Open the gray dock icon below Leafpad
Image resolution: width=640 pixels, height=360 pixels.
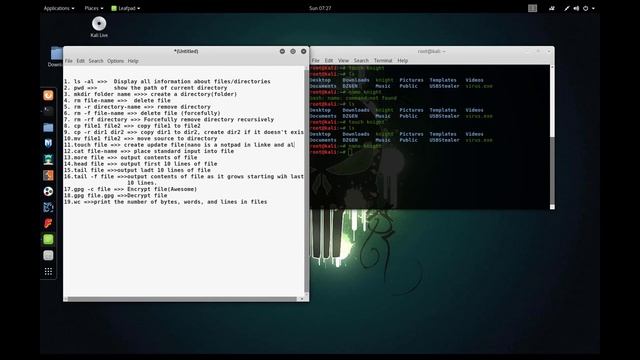pos(48,256)
